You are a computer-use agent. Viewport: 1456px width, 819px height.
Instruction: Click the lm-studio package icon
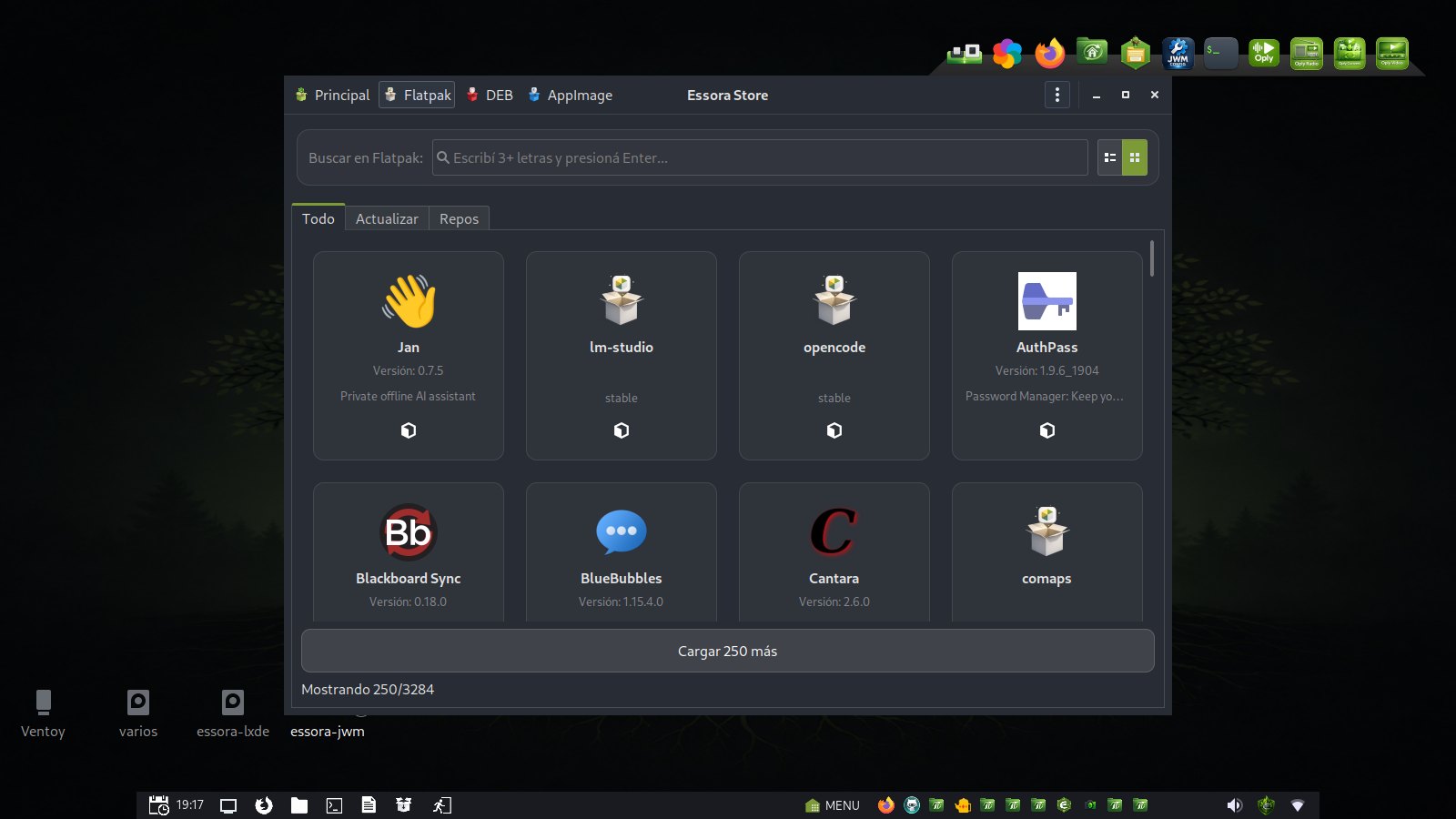[x=622, y=301]
